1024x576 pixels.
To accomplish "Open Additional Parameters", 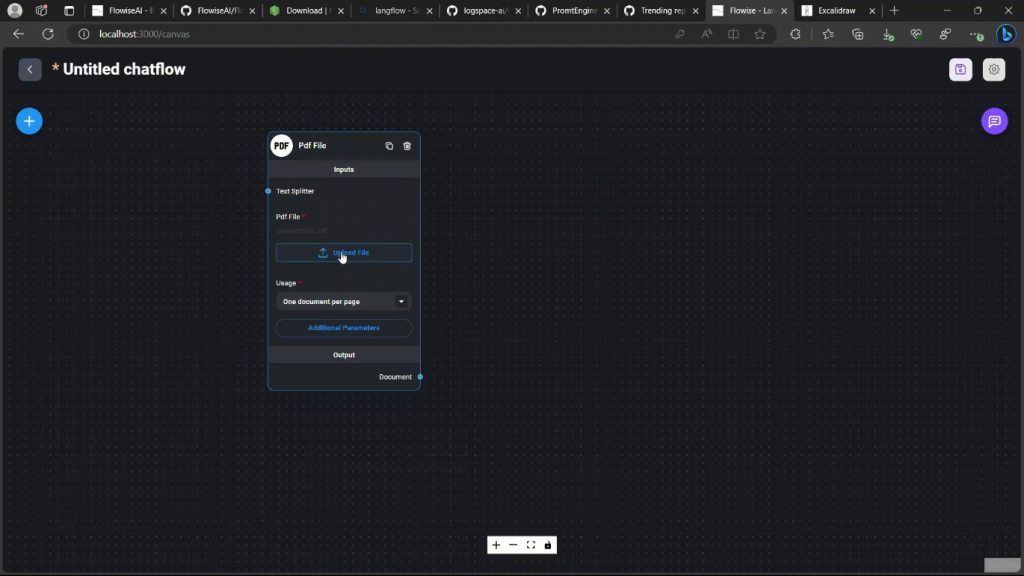I will [344, 328].
